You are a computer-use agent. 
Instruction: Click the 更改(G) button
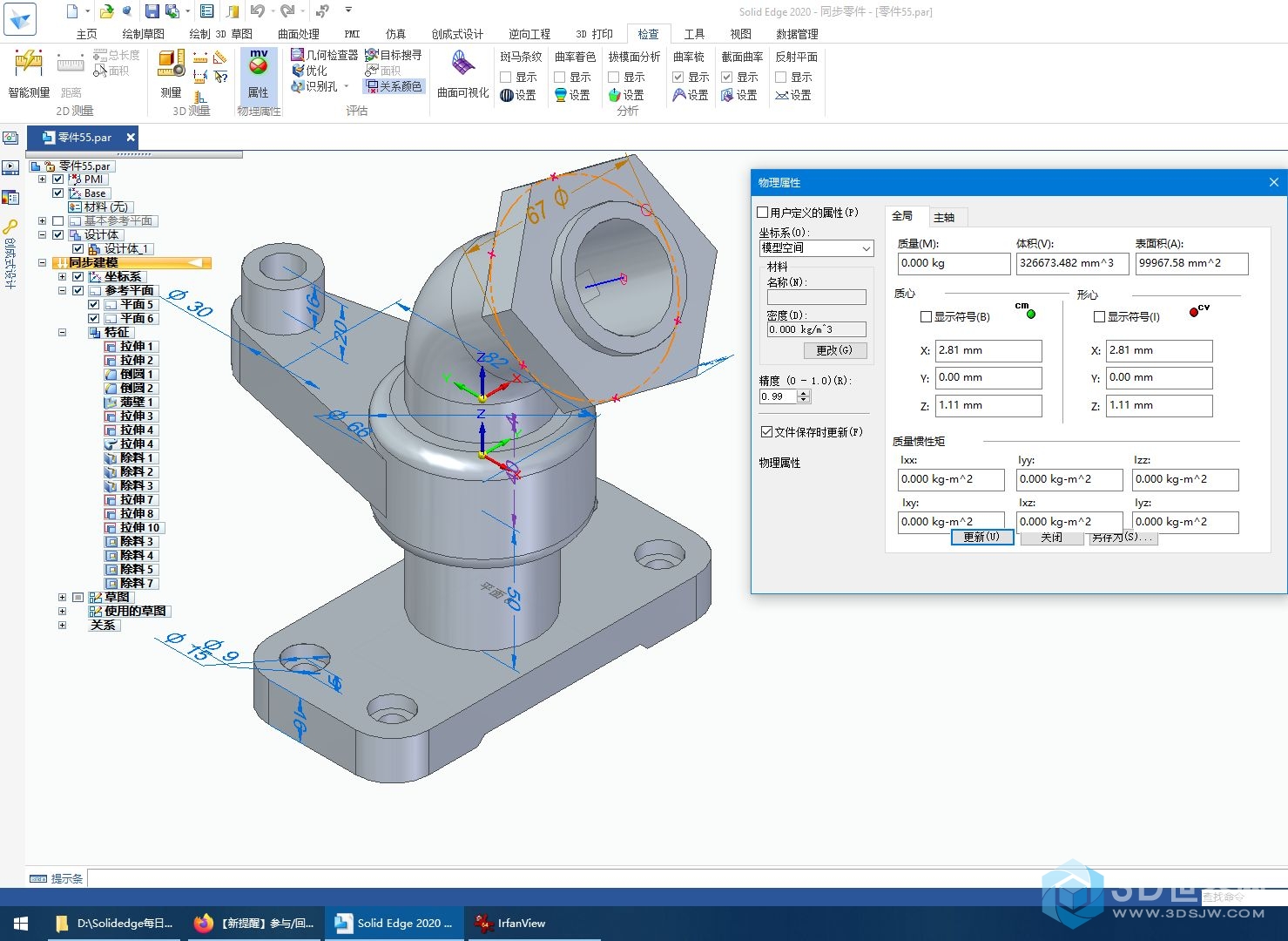[x=834, y=350]
